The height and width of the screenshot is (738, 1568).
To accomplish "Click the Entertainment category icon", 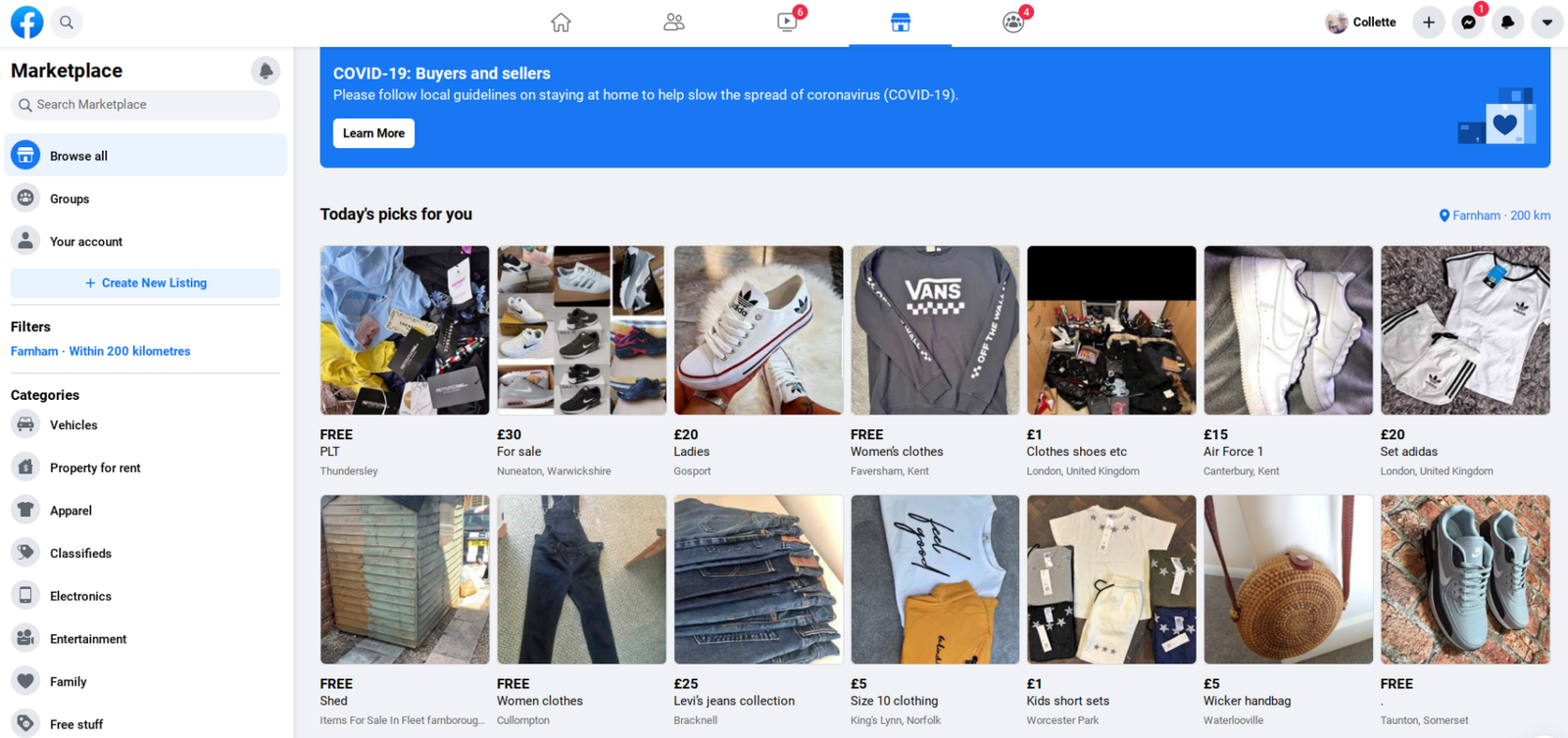I will (25, 638).
